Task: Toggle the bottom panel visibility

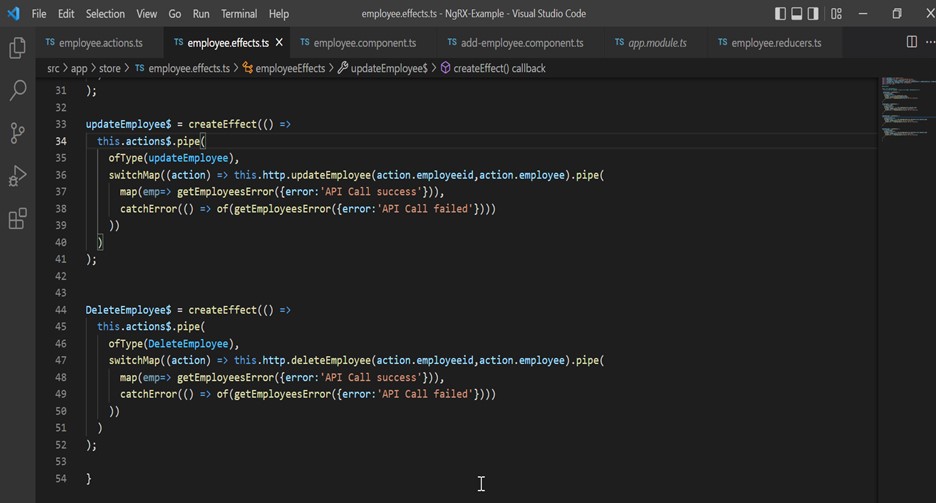Action: 797,14
